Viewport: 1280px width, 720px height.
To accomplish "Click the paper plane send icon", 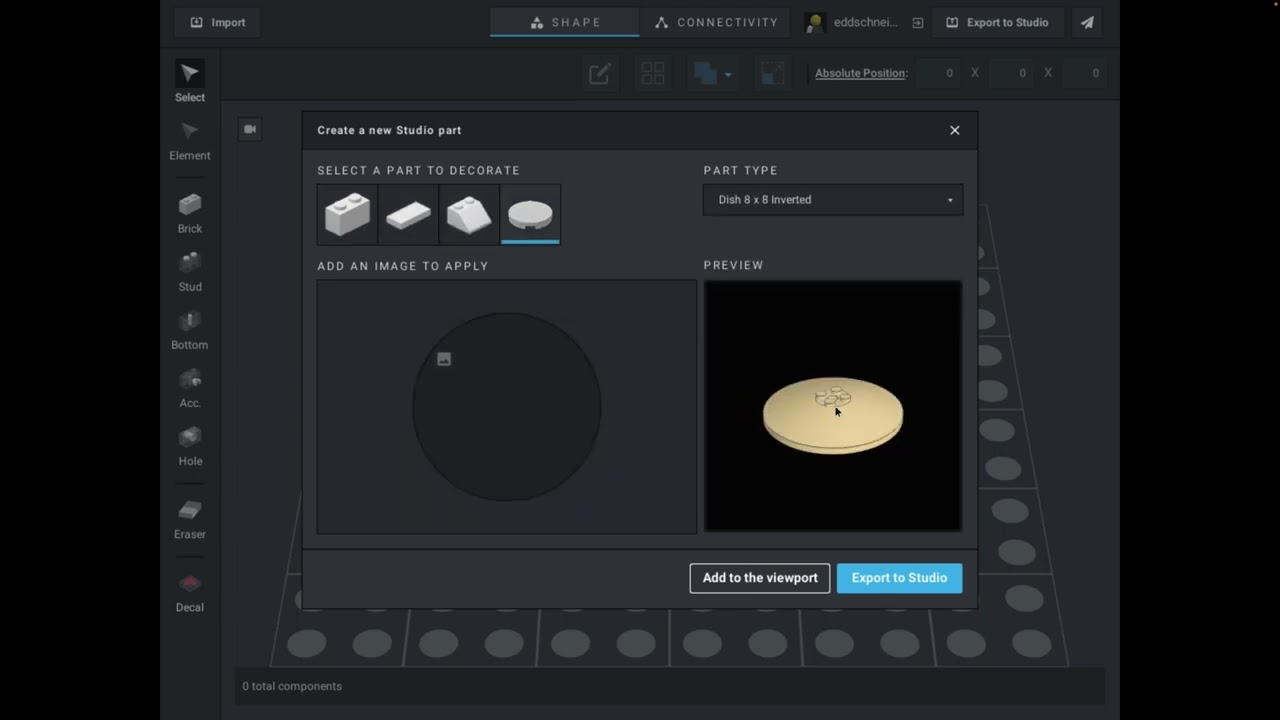I will pyautogui.click(x=1087, y=22).
